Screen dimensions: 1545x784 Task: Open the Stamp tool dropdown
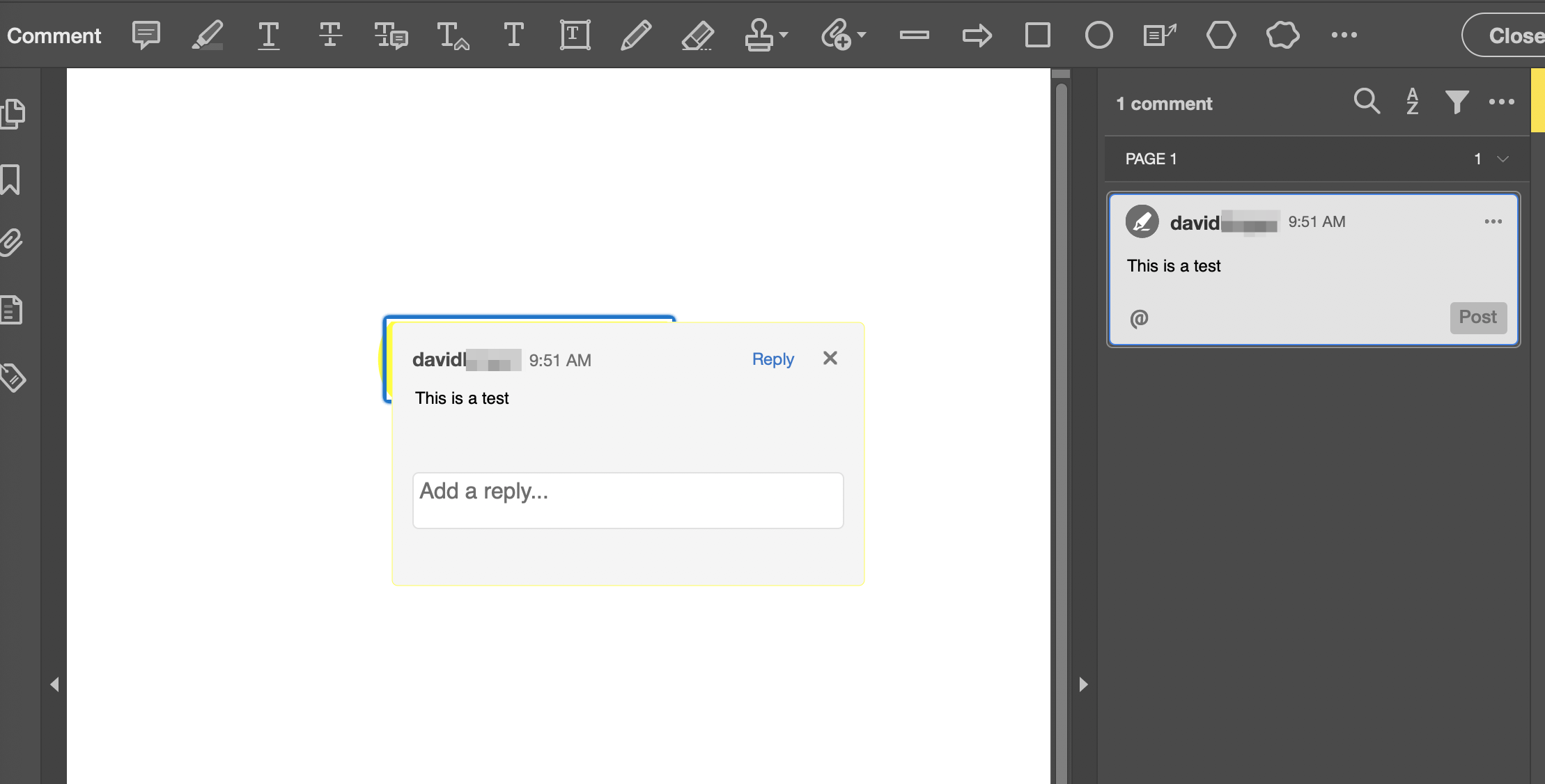click(784, 35)
